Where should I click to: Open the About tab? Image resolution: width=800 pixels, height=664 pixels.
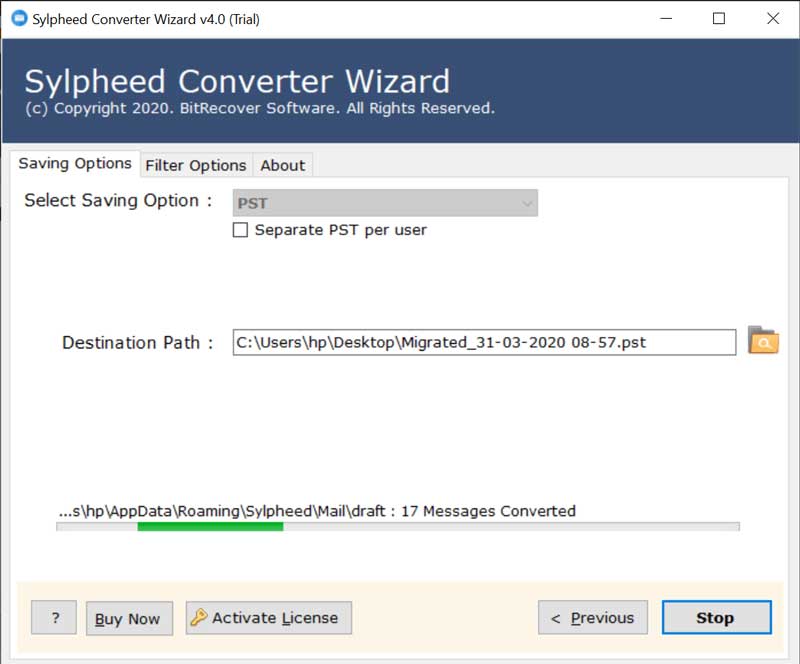(x=283, y=165)
